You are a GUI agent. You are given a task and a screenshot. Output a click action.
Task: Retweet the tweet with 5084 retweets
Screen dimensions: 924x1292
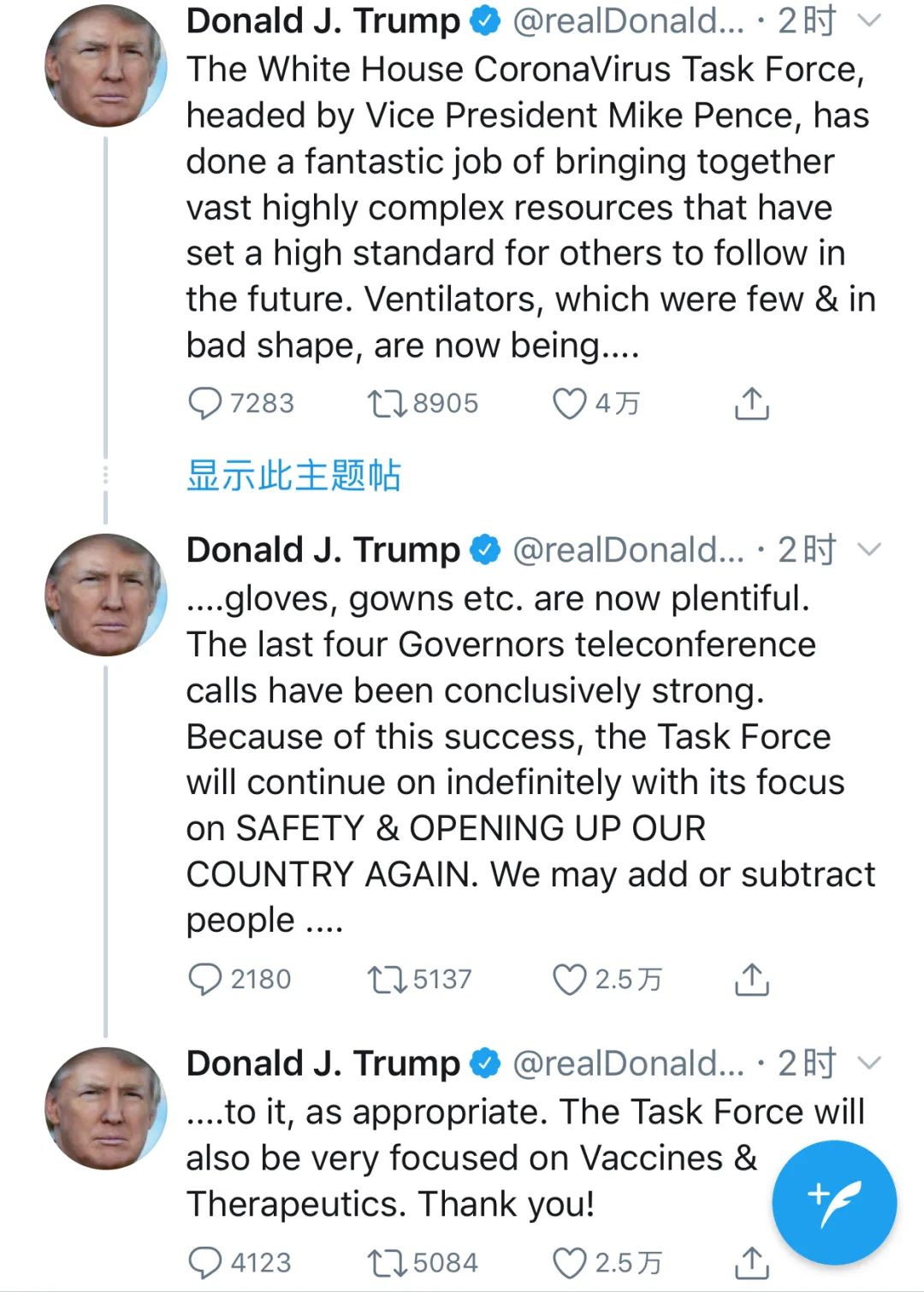click(x=387, y=1263)
